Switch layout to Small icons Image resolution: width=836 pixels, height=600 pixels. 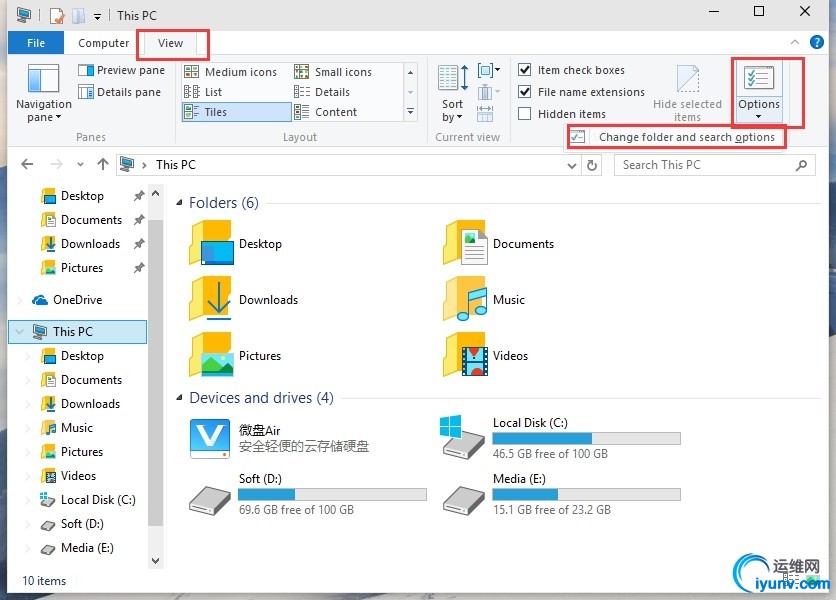pos(333,72)
